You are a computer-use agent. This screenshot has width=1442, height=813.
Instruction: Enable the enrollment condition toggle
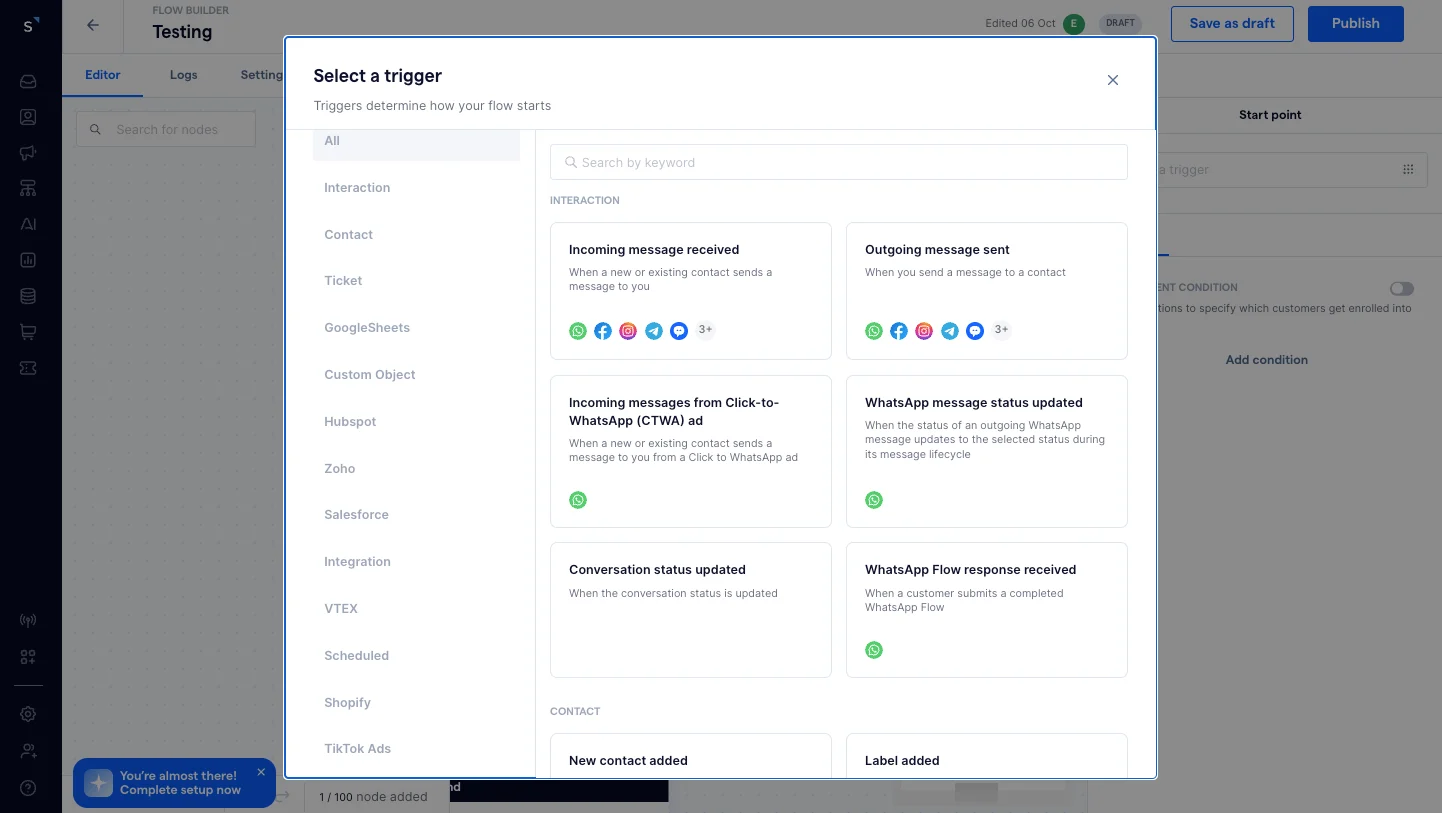click(x=1401, y=287)
